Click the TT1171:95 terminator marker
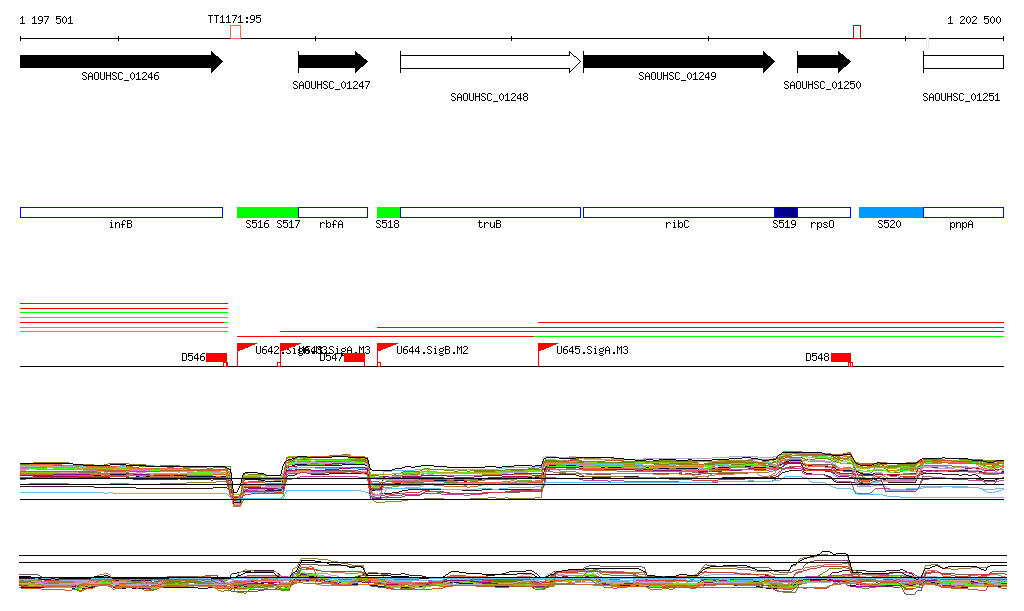The image size is (1024, 611). pyautogui.click(x=235, y=32)
